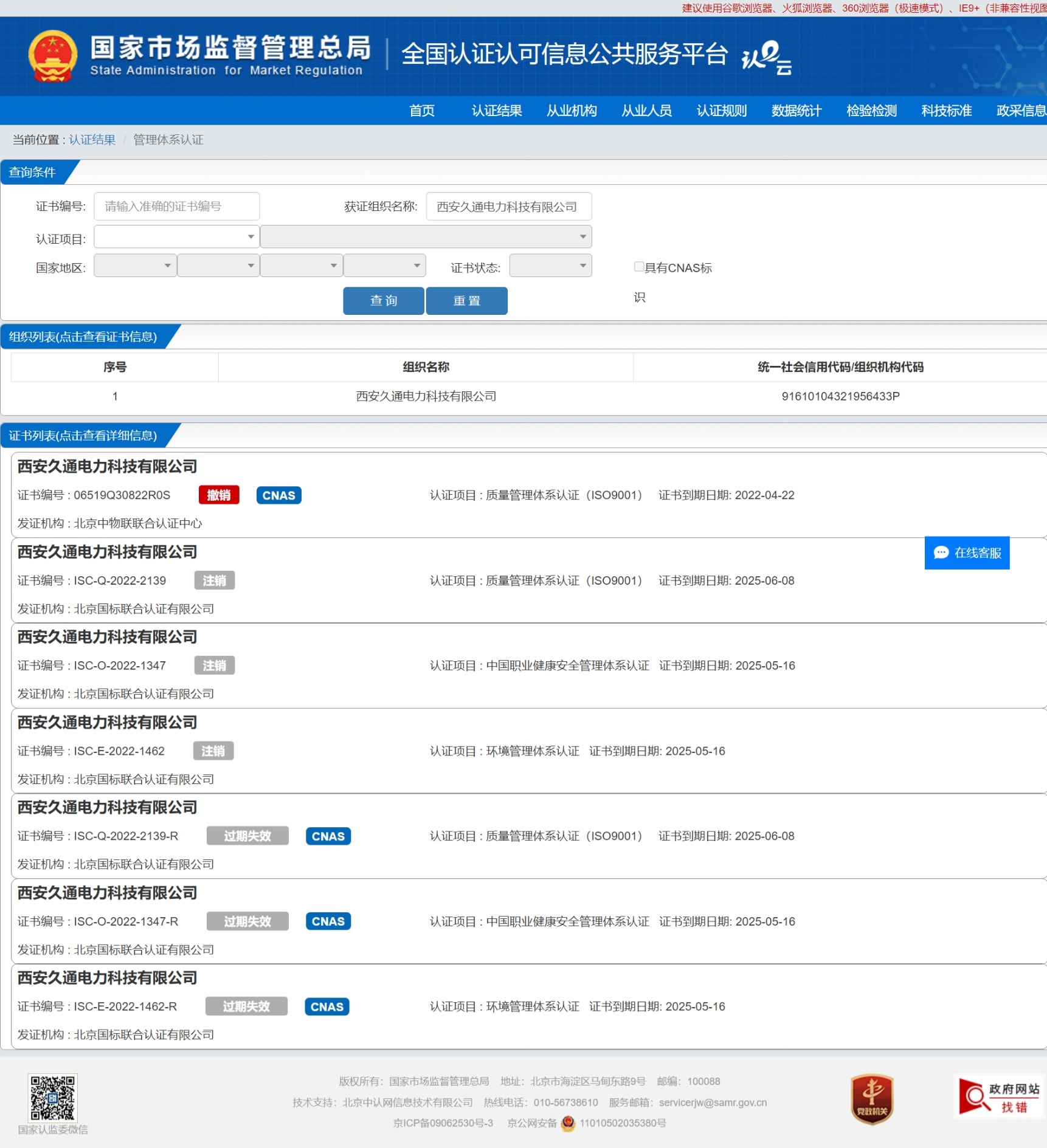Click the QR code for 国家认监委微信
The width and height of the screenshot is (1047, 1148).
click(53, 1097)
